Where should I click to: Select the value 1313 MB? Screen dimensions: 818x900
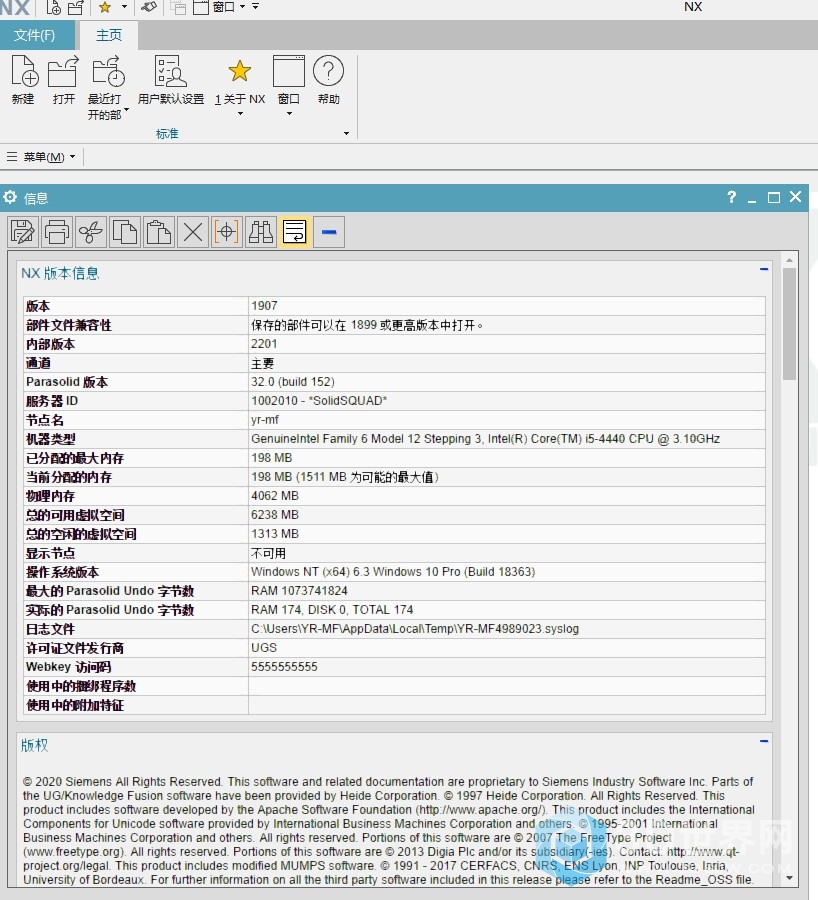(x=275, y=533)
